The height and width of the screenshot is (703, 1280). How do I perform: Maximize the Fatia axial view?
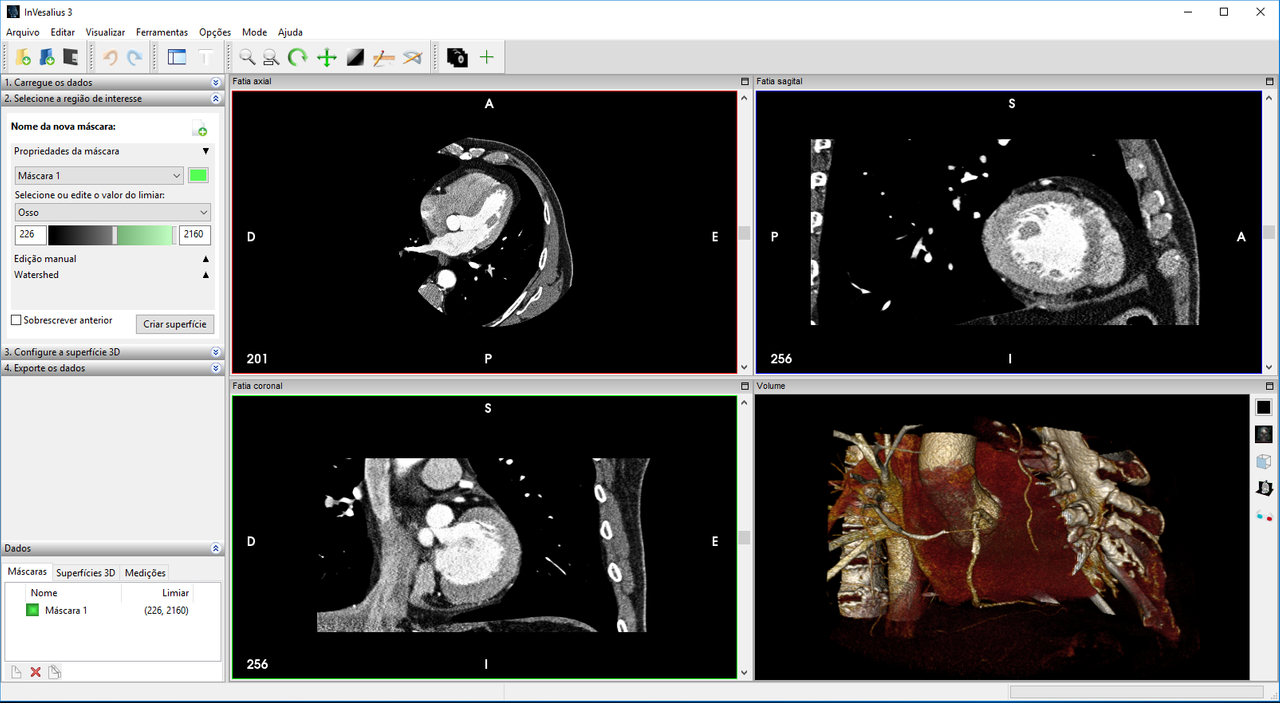[744, 81]
